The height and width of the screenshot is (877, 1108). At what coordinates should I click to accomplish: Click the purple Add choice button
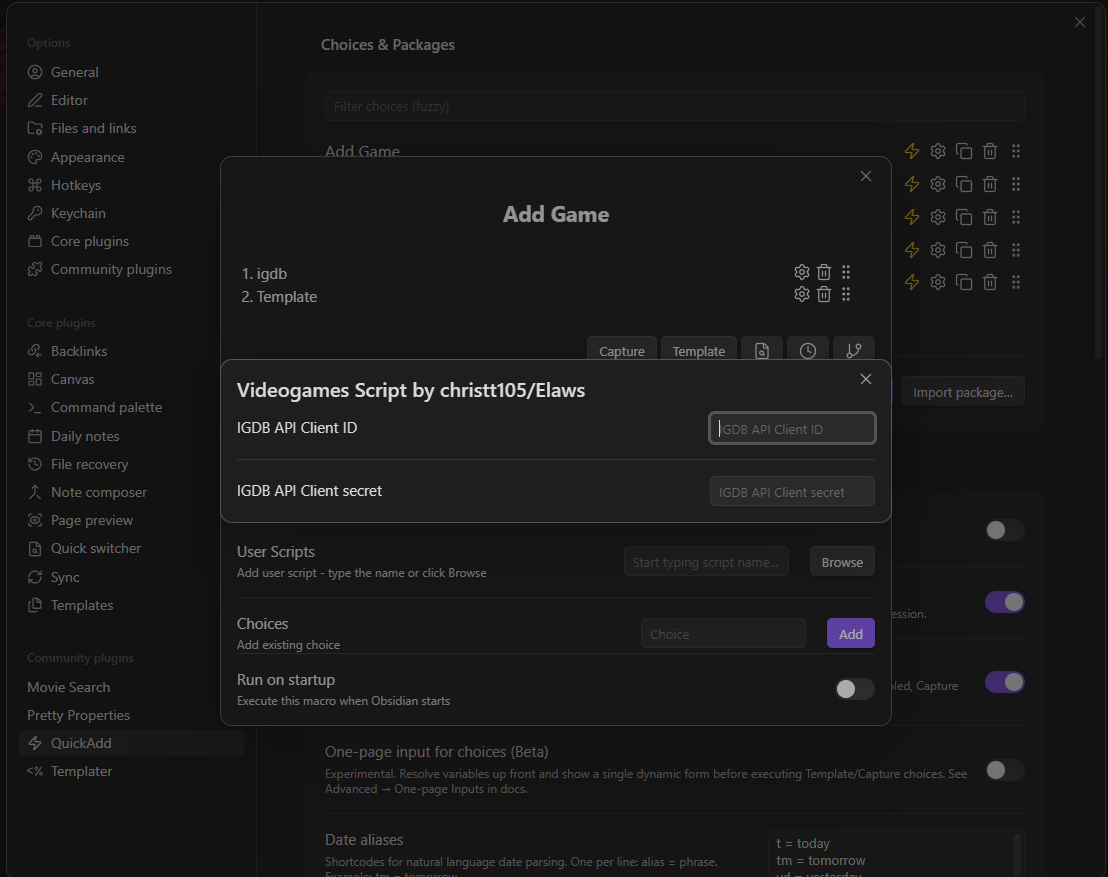851,634
